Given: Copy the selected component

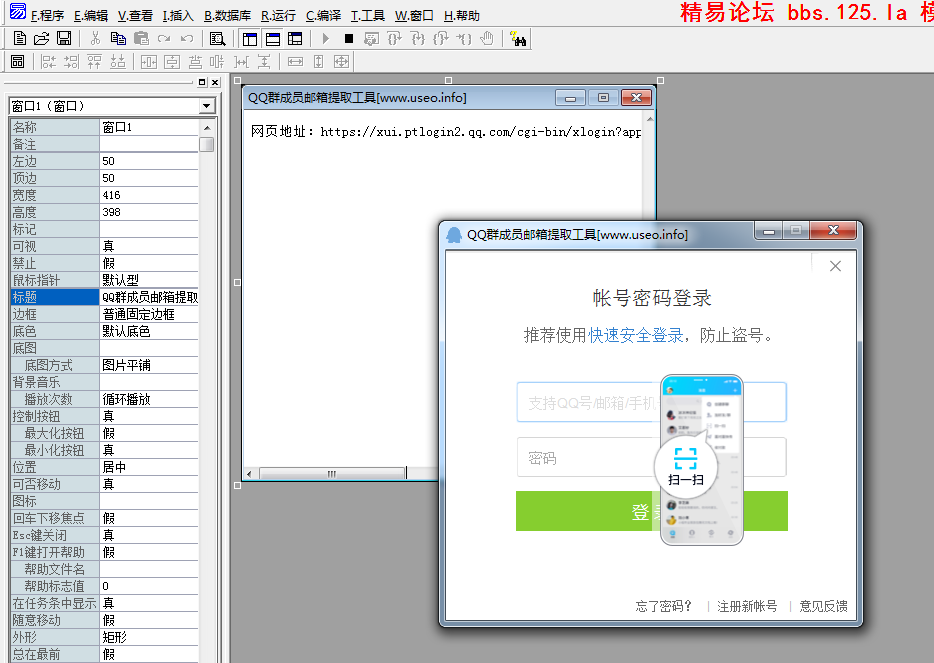Looking at the screenshot, I should tap(118, 39).
